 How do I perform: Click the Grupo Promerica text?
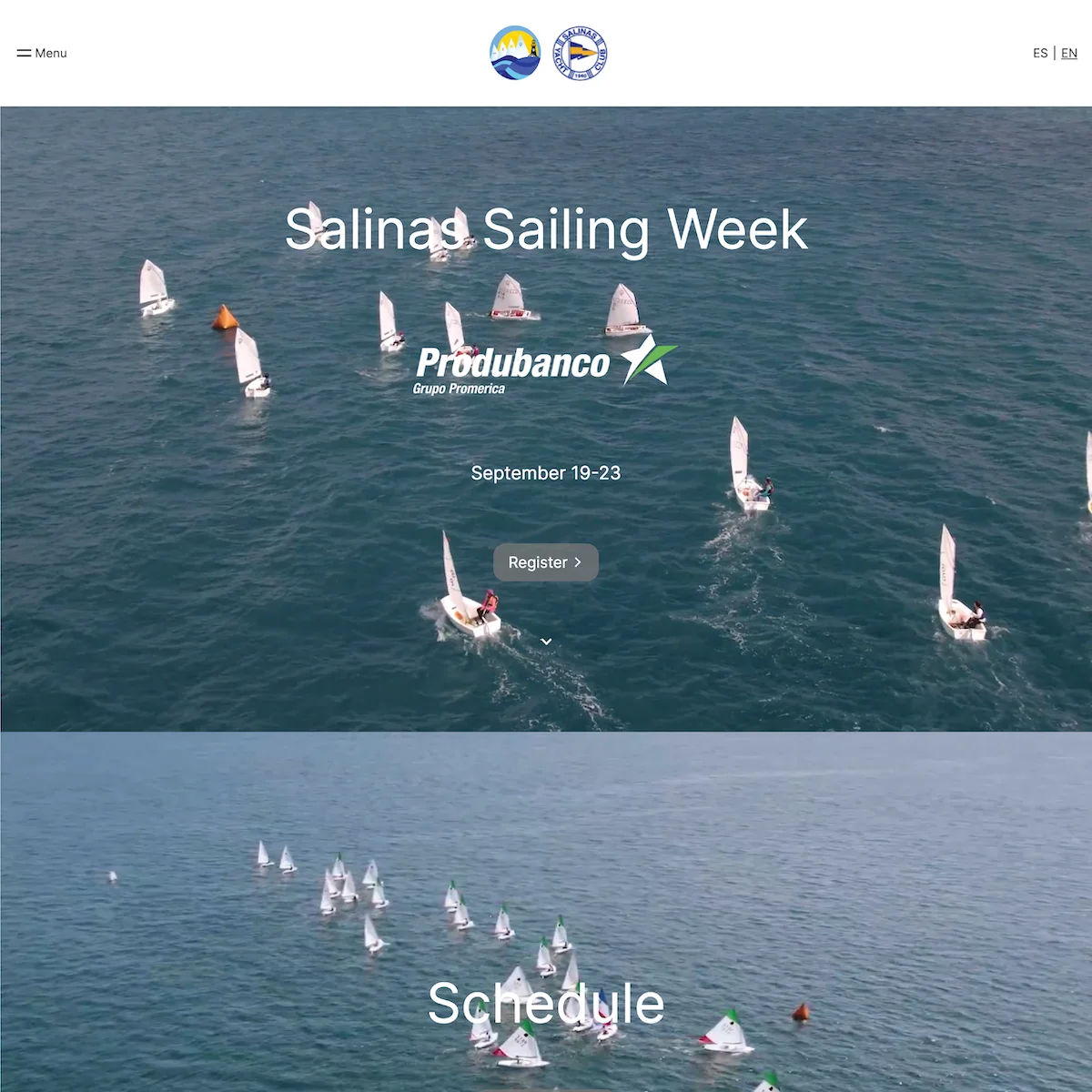coord(459,389)
